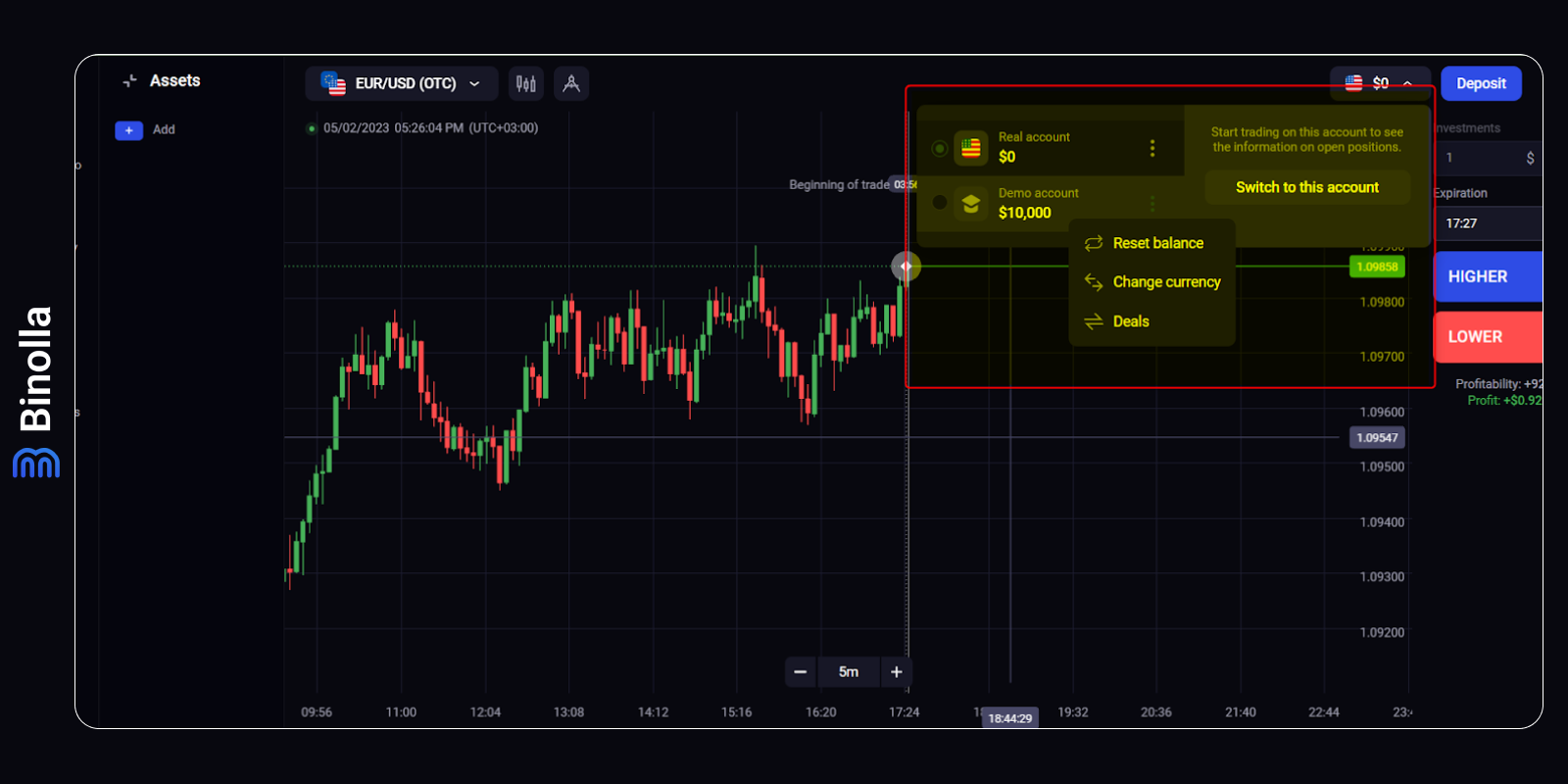The image size is (1568, 784).
Task: Click the Real account US flag icon
Action: pyautogui.click(x=970, y=148)
